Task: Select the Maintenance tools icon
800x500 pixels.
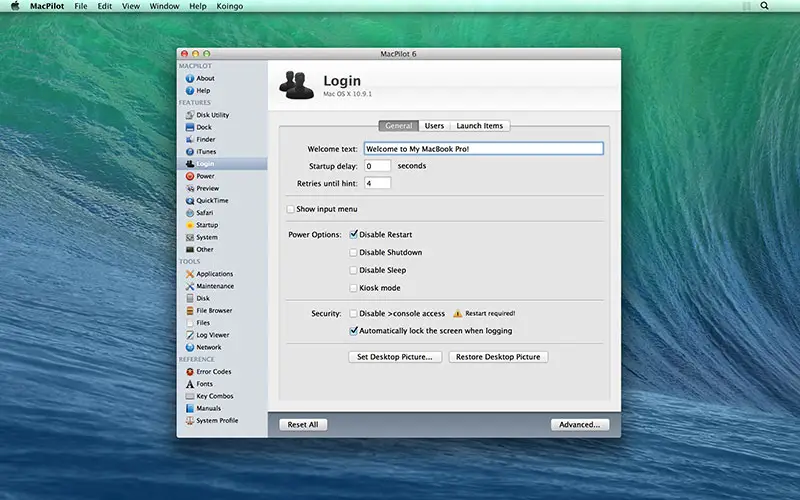Action: tap(190, 286)
